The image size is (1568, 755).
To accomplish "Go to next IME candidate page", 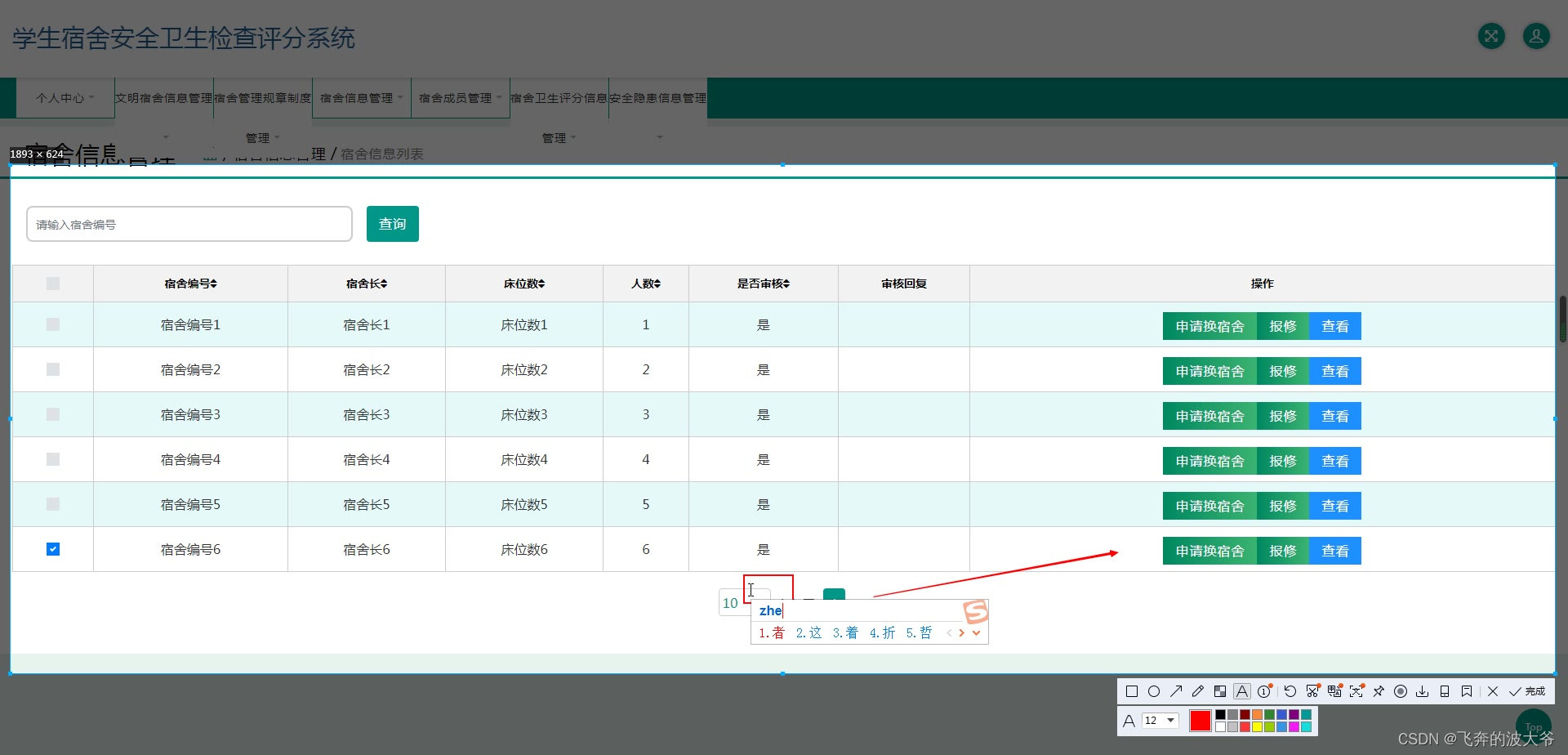I will (962, 632).
